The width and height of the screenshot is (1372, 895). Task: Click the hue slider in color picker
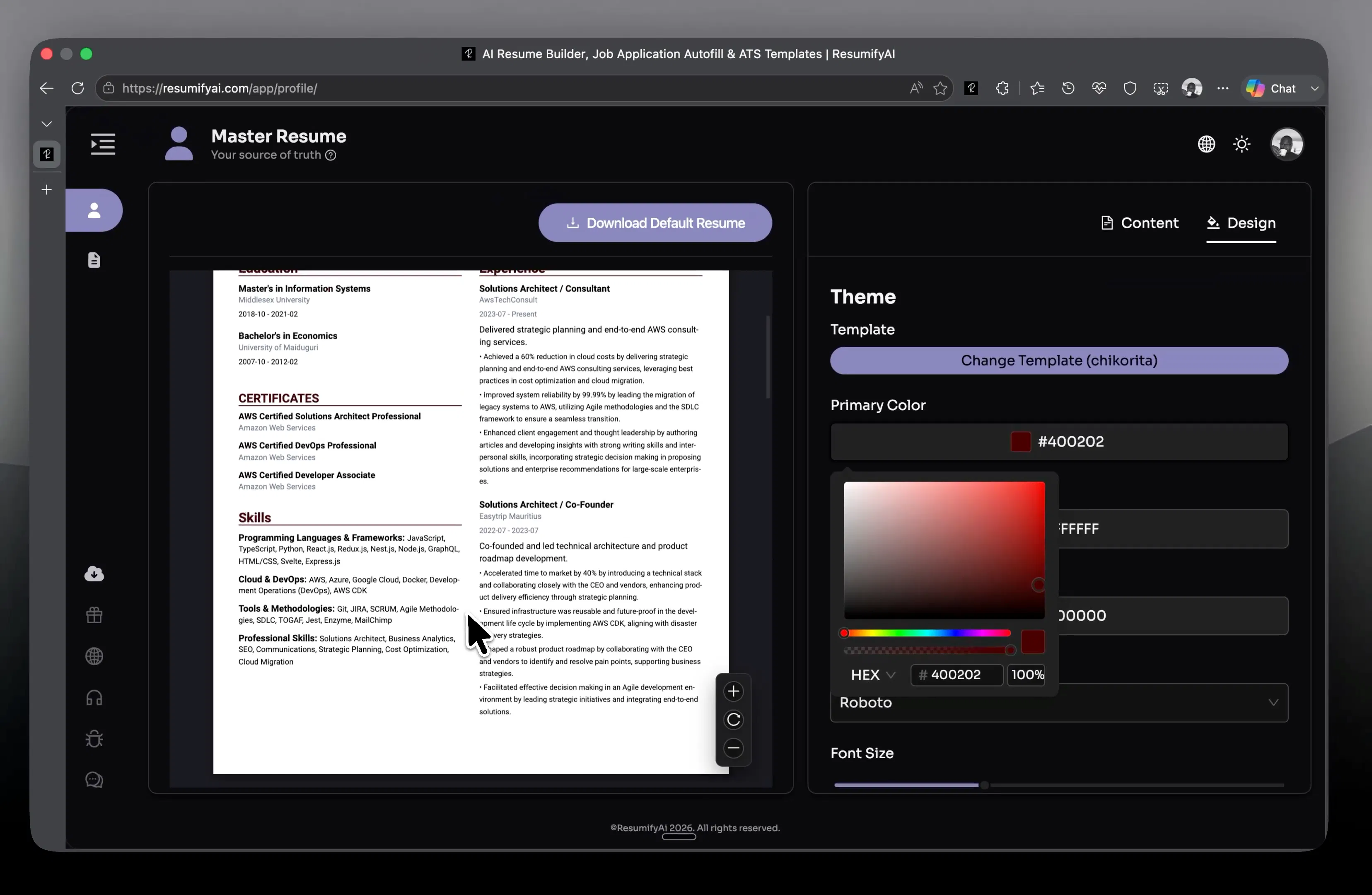point(927,633)
